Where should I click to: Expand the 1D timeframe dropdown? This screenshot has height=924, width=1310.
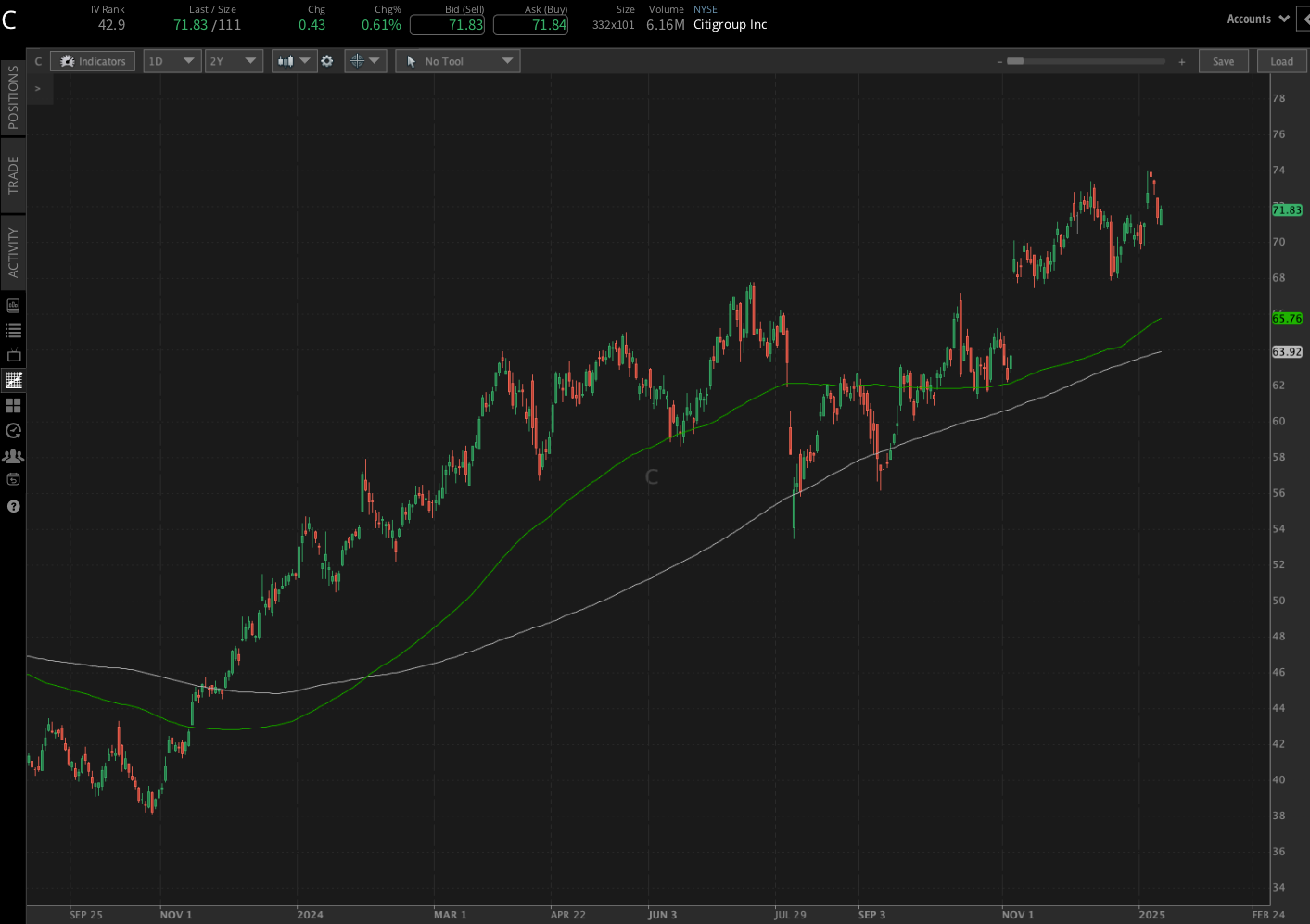(x=172, y=60)
